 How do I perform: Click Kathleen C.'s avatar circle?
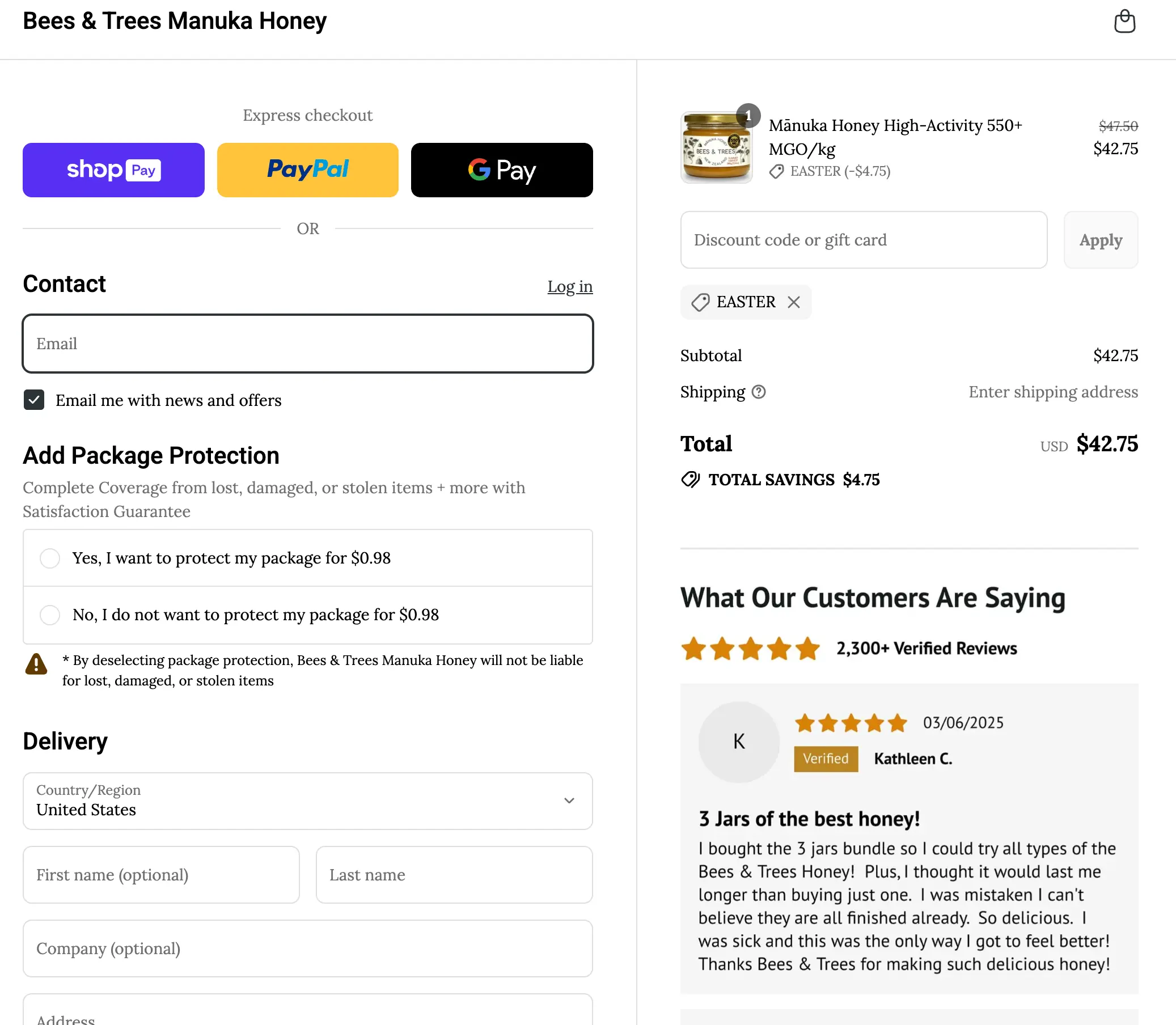[738, 742]
